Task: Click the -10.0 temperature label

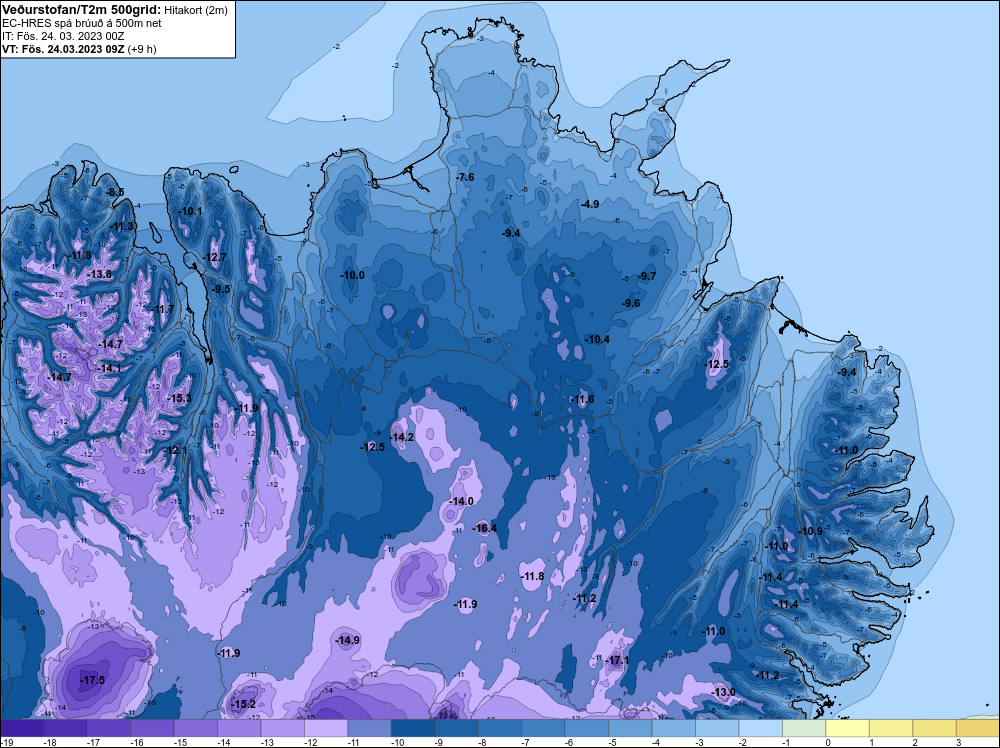Action: 352,275
